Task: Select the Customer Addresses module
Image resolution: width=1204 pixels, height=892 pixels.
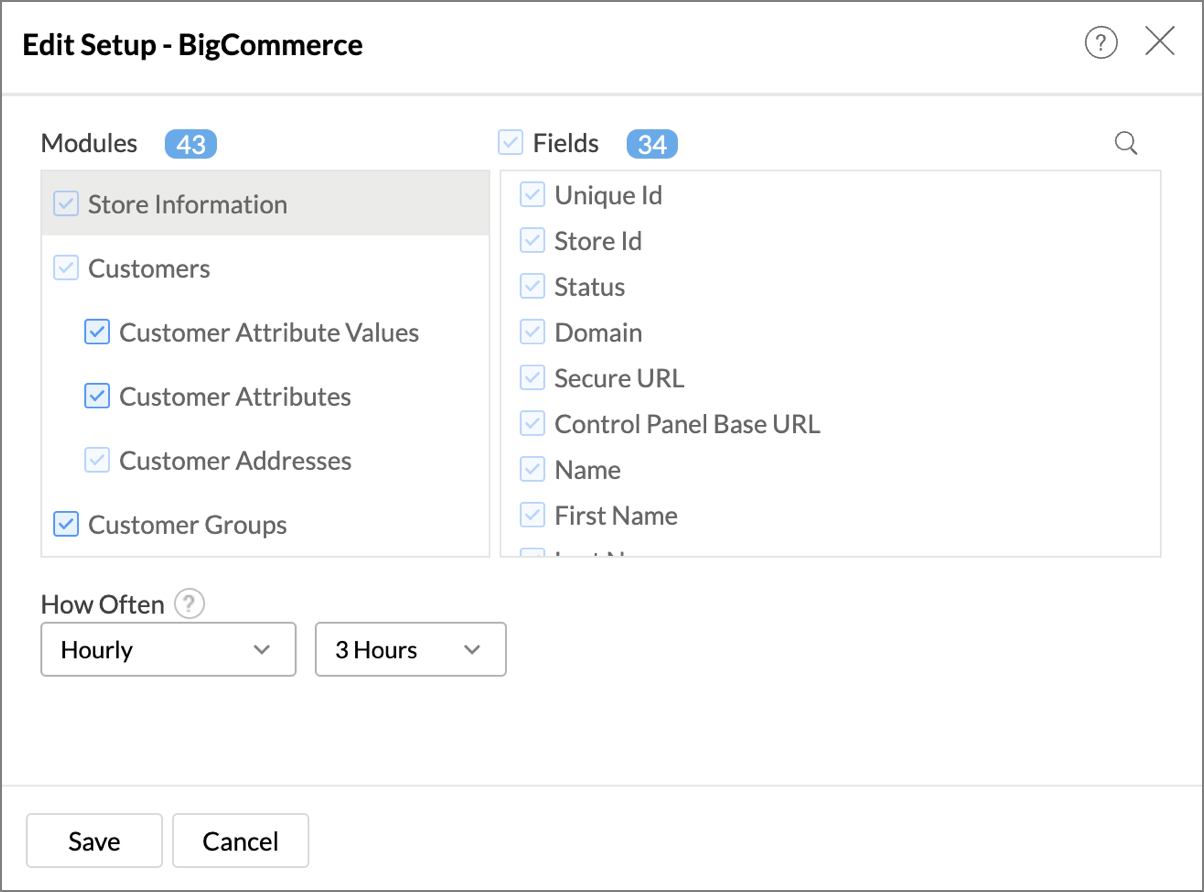Action: point(235,461)
